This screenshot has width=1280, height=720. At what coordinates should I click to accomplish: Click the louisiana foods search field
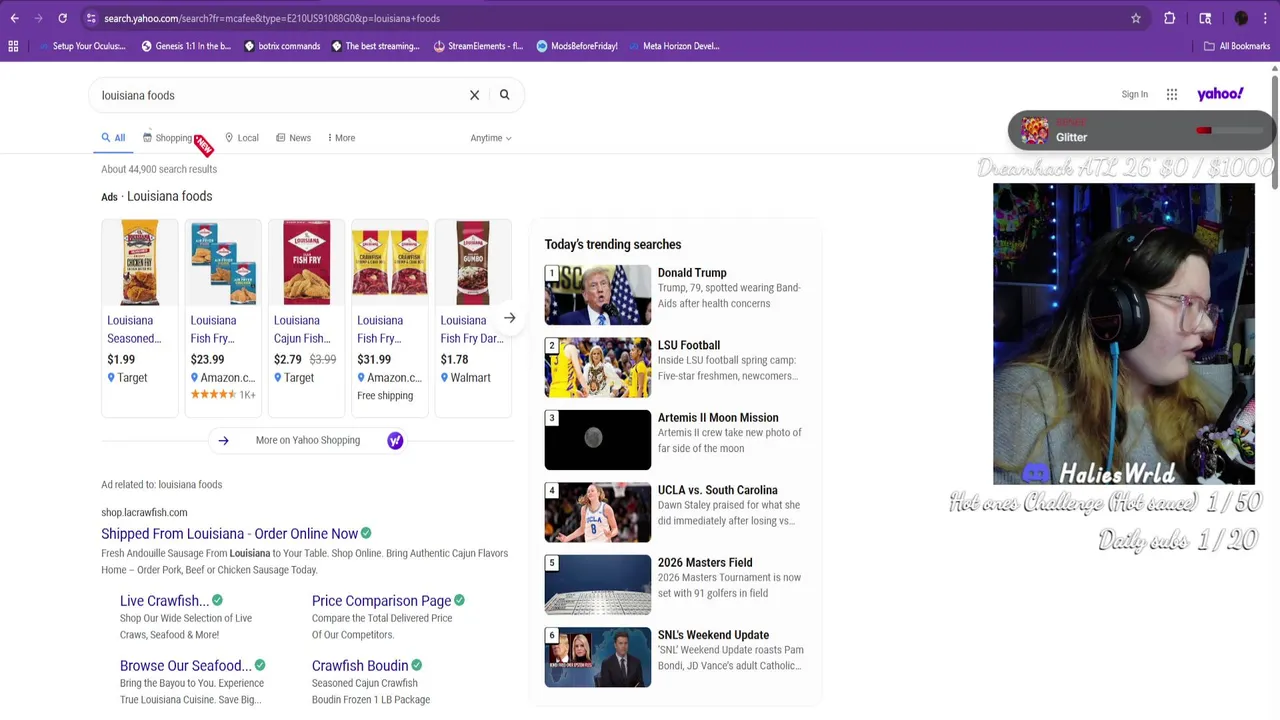pos(280,95)
